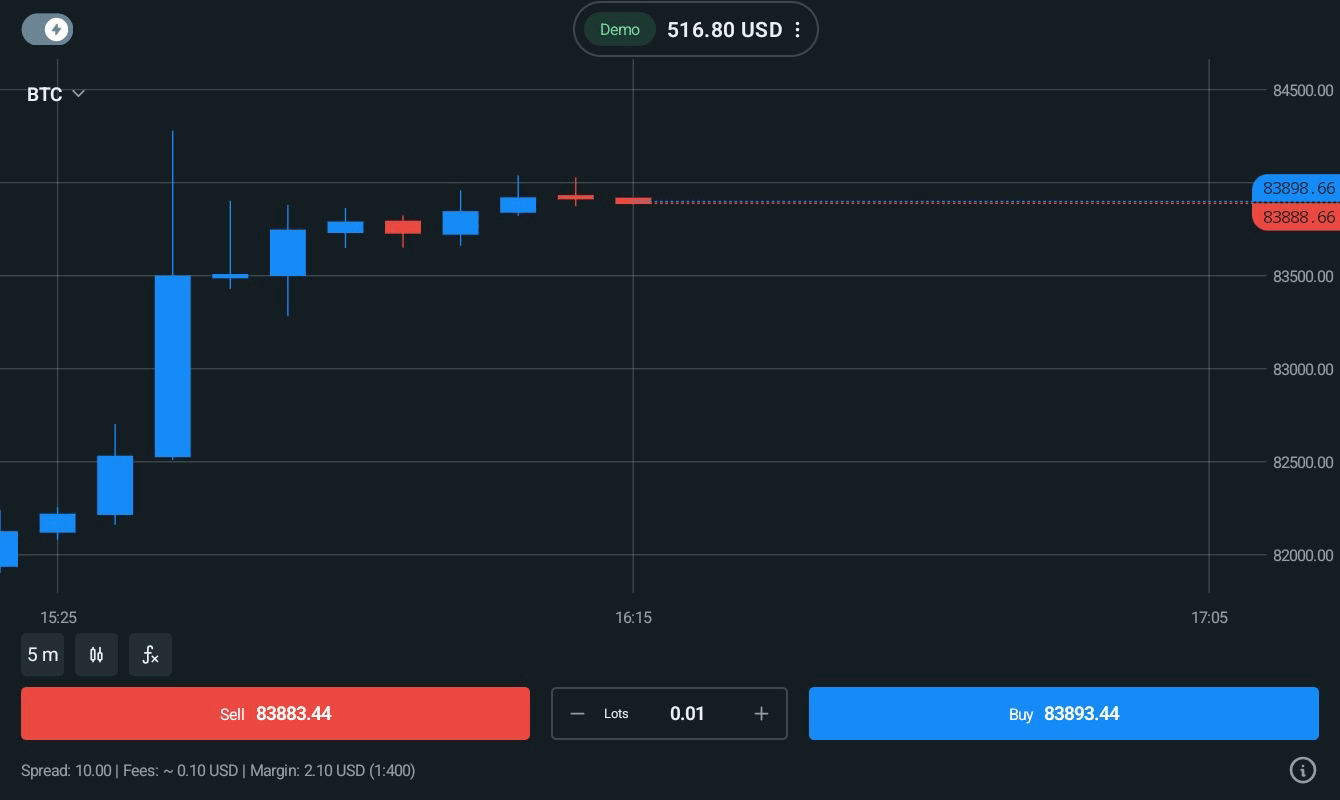Decrease lots with the minus icon

click(577, 714)
